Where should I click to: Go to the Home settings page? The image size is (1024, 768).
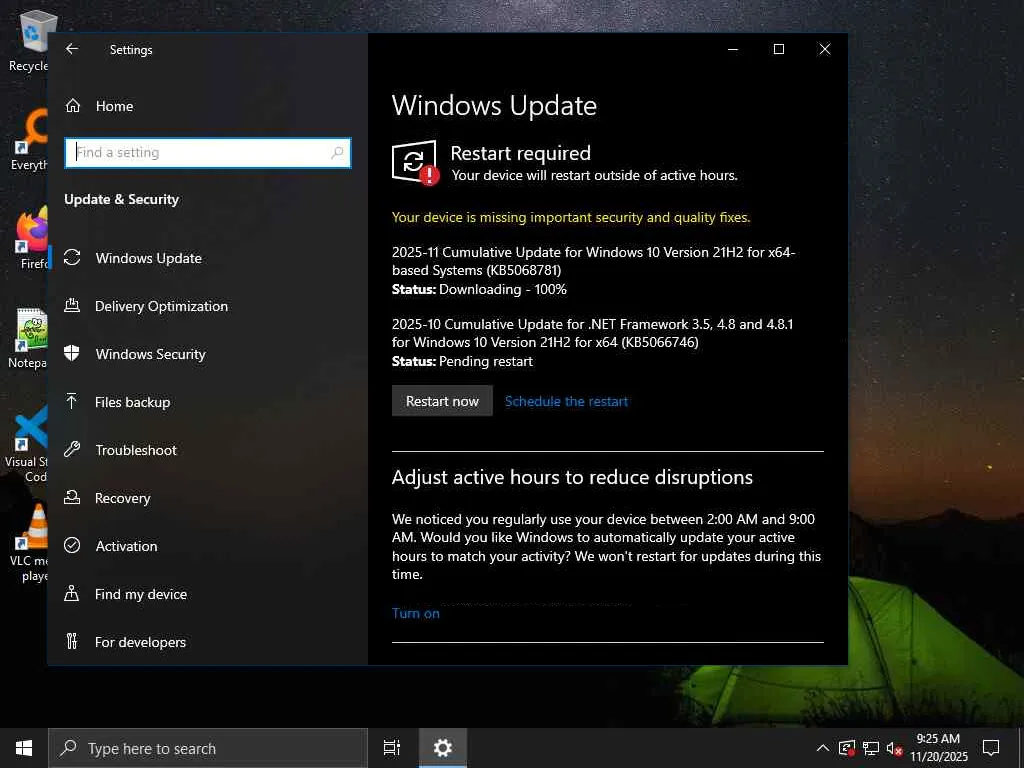114,106
